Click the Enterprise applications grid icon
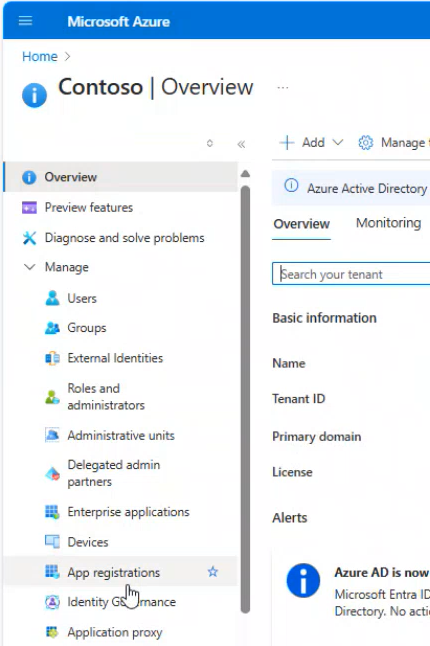Image resolution: width=430 pixels, height=646 pixels. point(52,512)
